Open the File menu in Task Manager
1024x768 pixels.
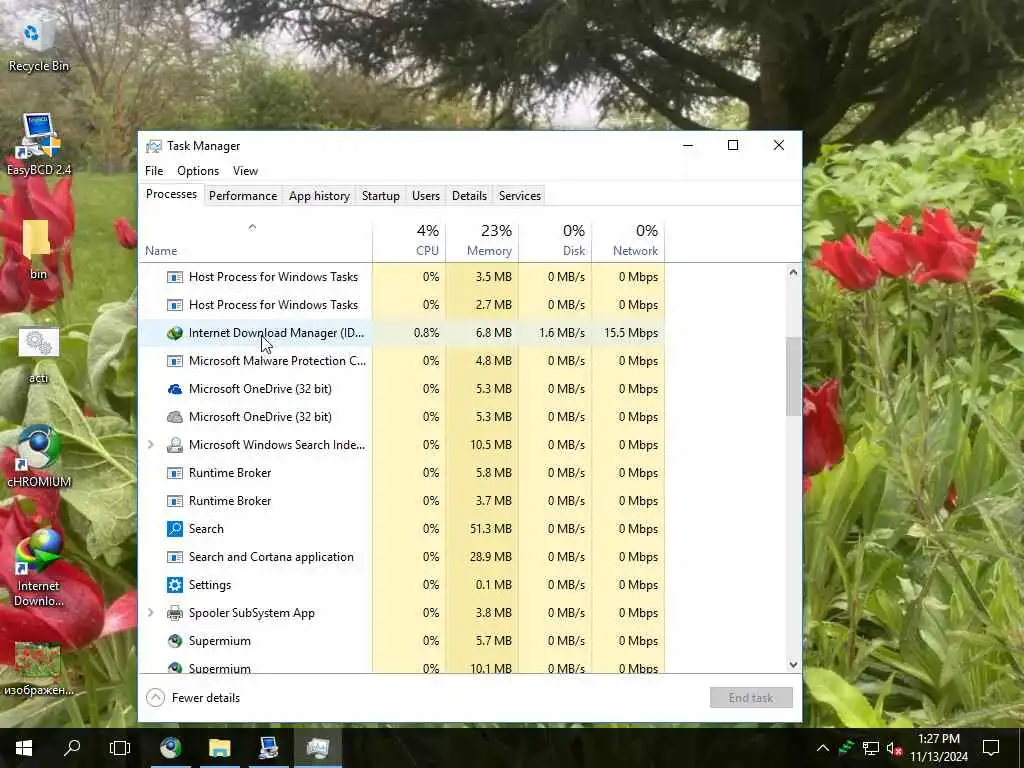point(154,171)
